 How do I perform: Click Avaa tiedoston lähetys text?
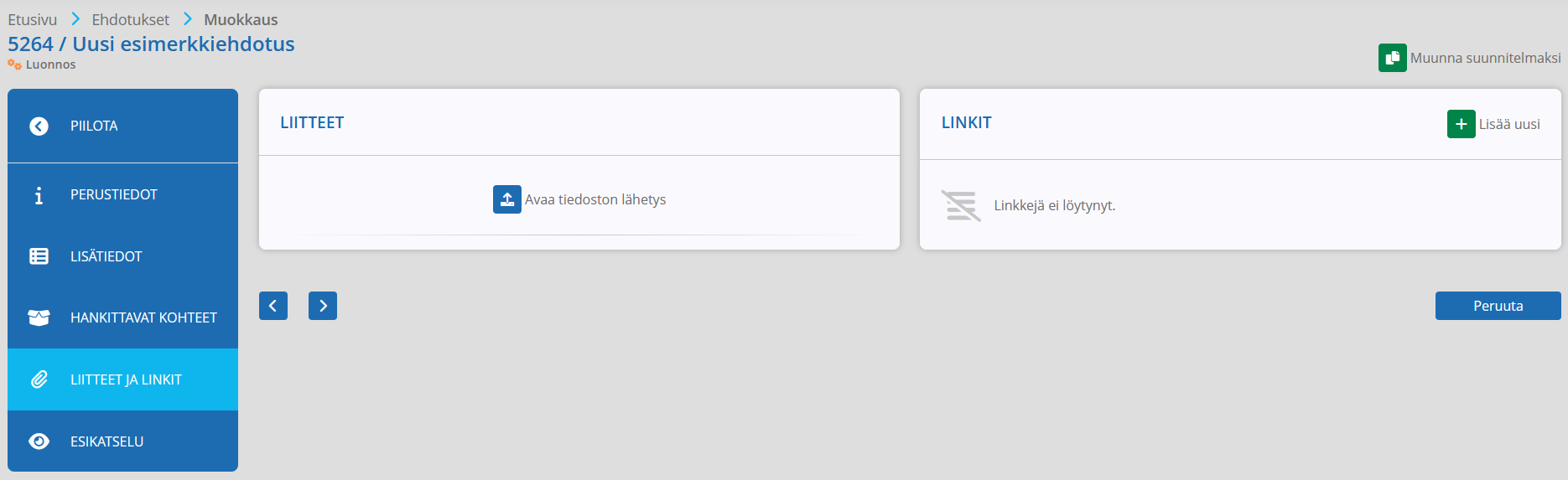point(595,199)
